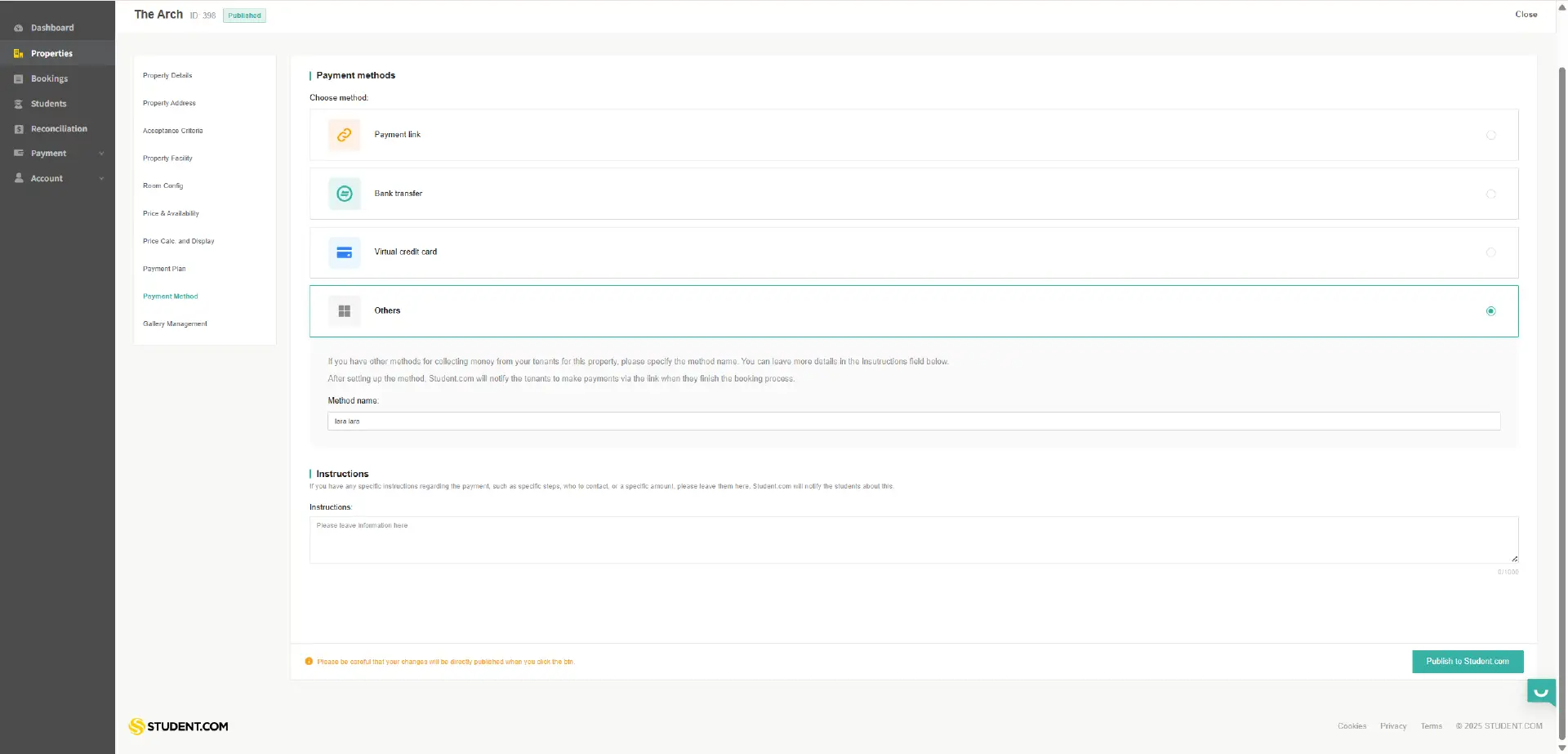Expand the Payment sidebar menu
The height and width of the screenshot is (754, 1568).
pos(101,153)
